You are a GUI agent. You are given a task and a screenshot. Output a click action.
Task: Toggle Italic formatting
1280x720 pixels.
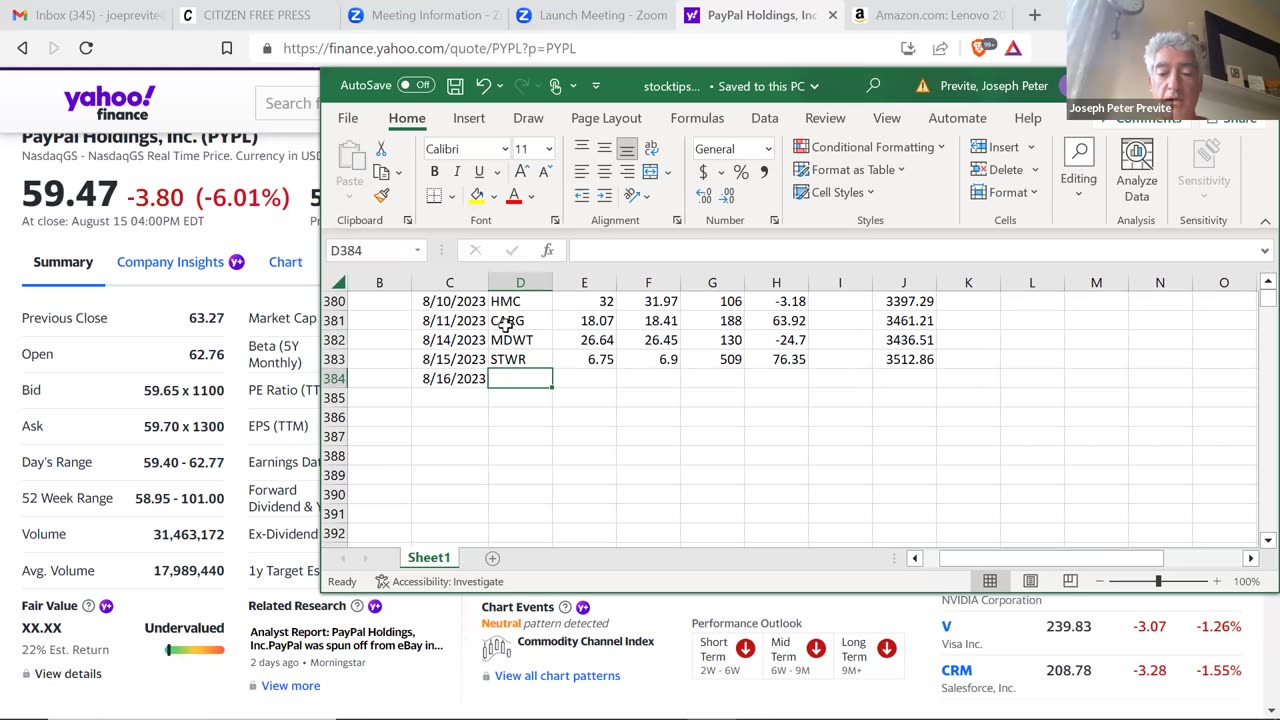(456, 172)
